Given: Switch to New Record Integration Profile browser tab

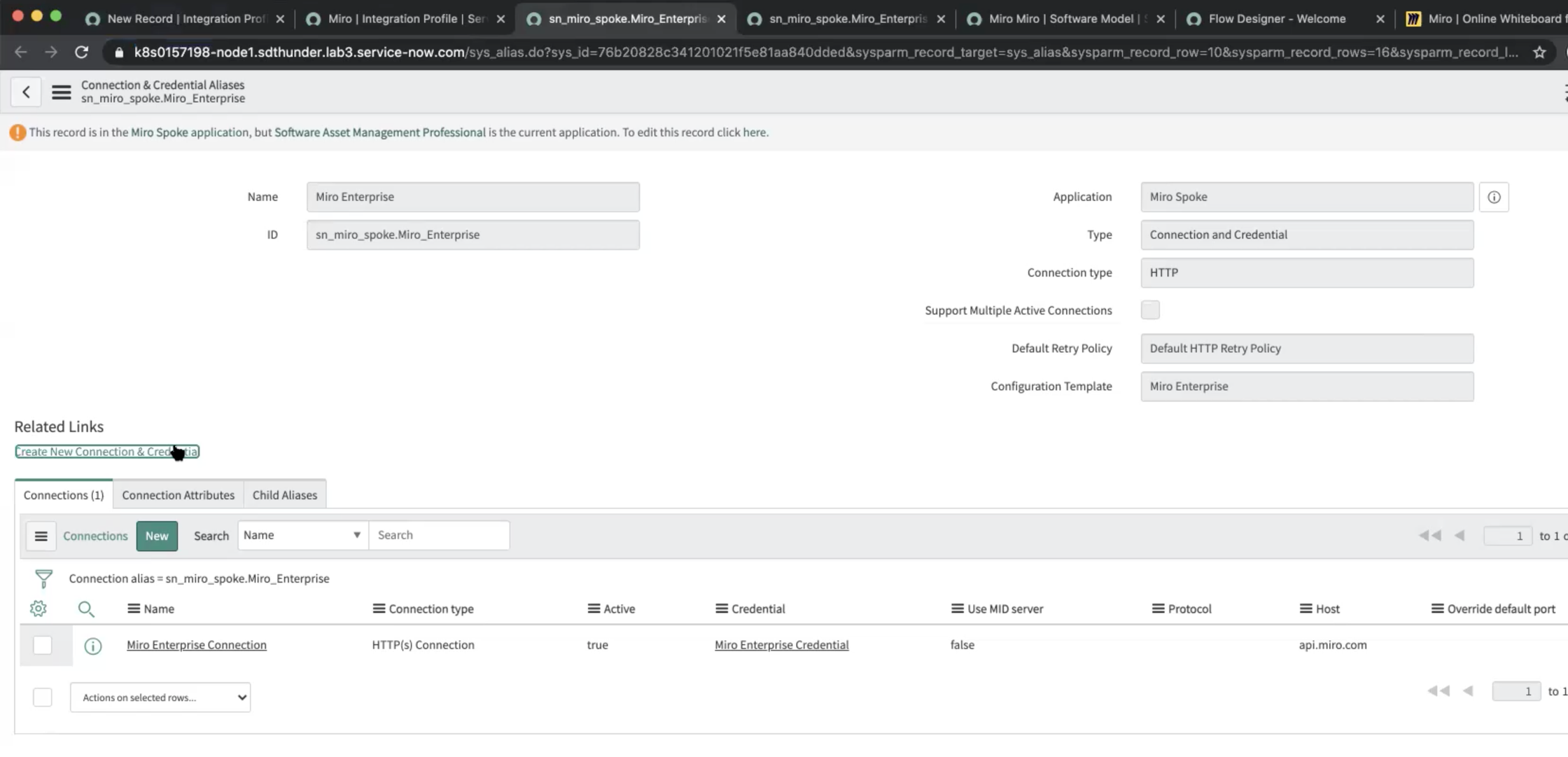Looking at the screenshot, I should pyautogui.click(x=185, y=19).
